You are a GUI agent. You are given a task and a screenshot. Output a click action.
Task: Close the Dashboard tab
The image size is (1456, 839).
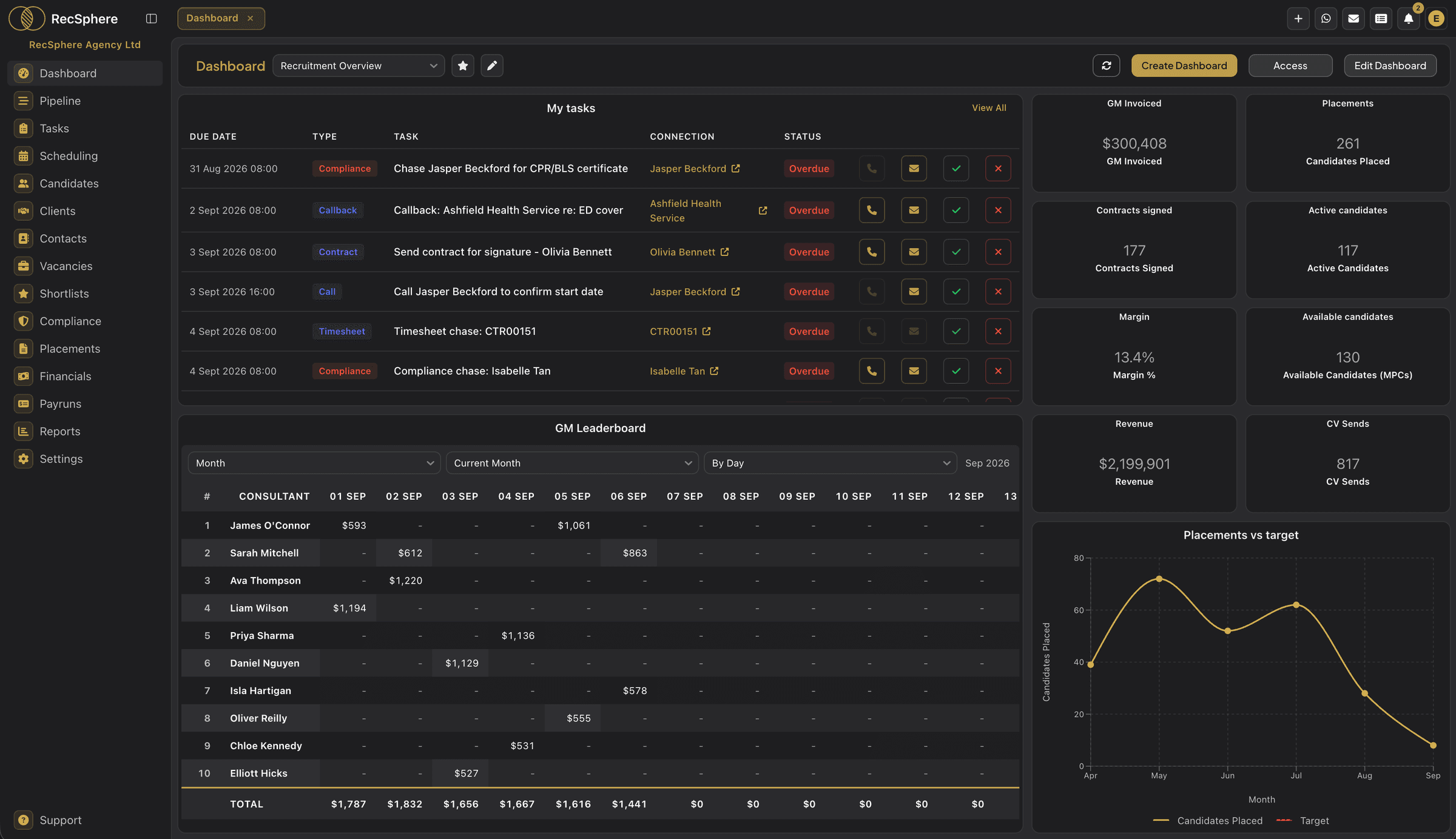250,18
